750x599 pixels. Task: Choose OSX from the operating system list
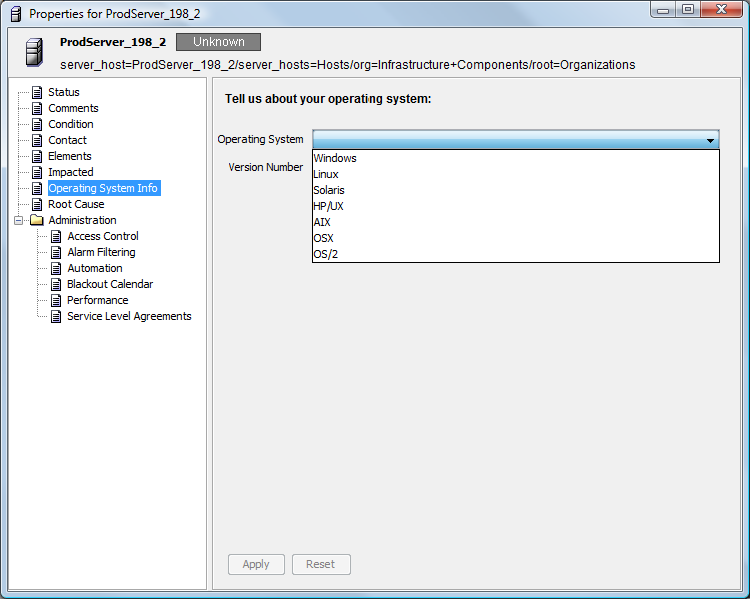(516, 238)
